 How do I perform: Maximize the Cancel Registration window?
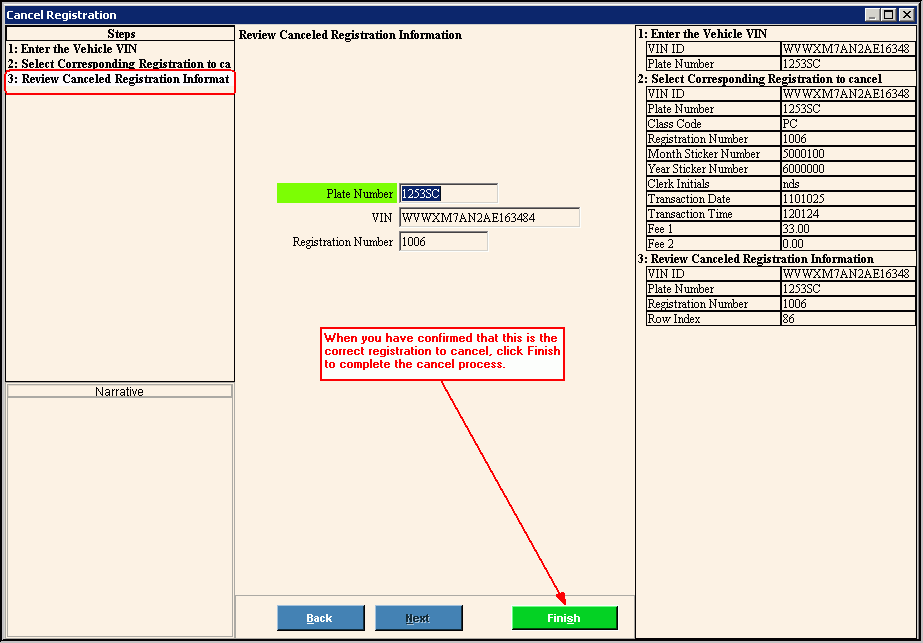889,15
